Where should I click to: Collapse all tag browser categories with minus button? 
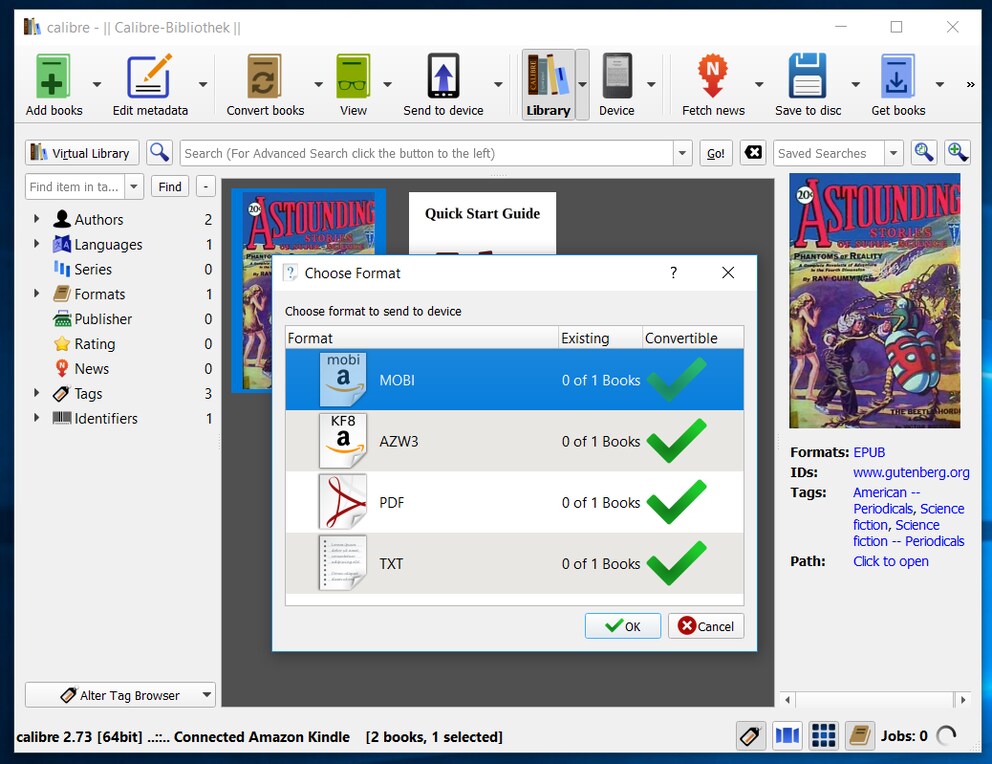point(206,187)
